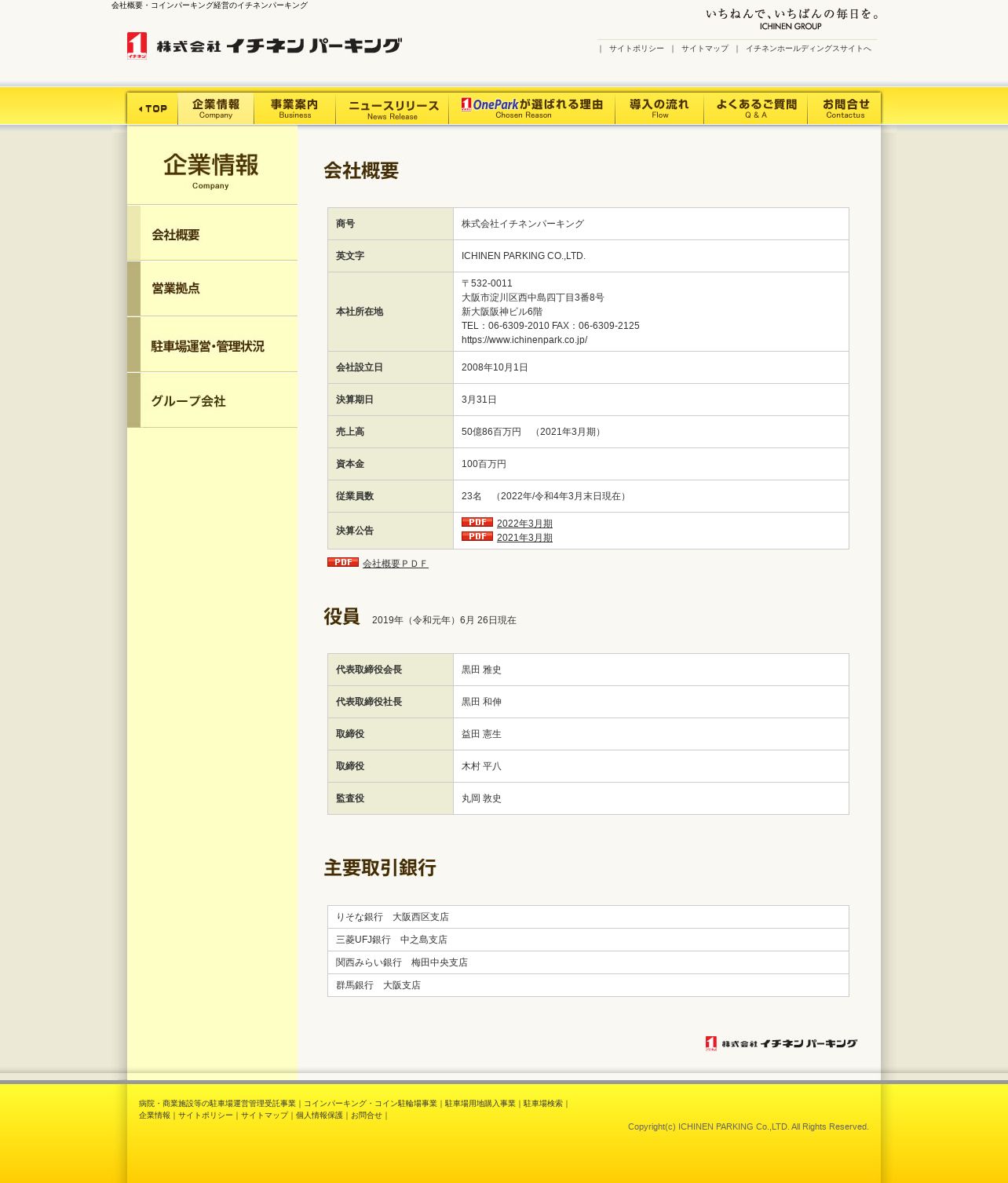Download the 会社概要ＰＤＦ link

pyautogui.click(x=395, y=564)
